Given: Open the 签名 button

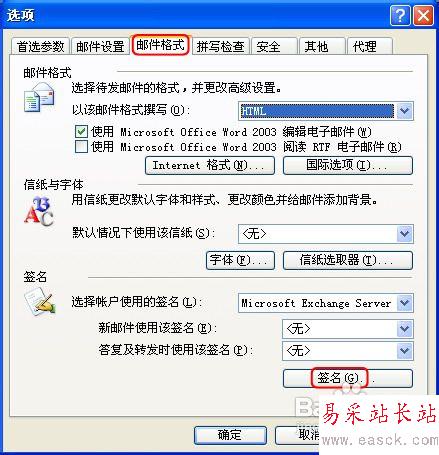Looking at the screenshot, I should [x=348, y=378].
